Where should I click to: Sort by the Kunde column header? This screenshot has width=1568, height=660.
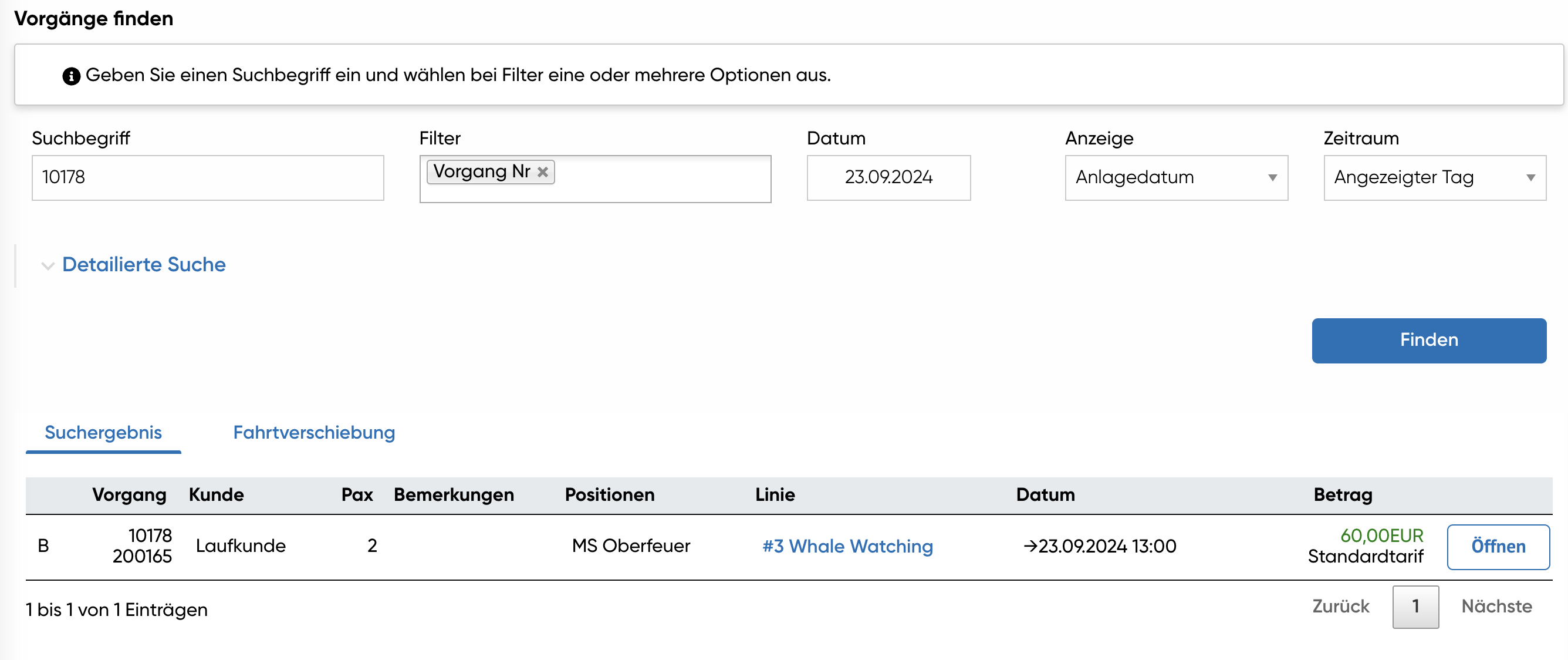(x=216, y=495)
